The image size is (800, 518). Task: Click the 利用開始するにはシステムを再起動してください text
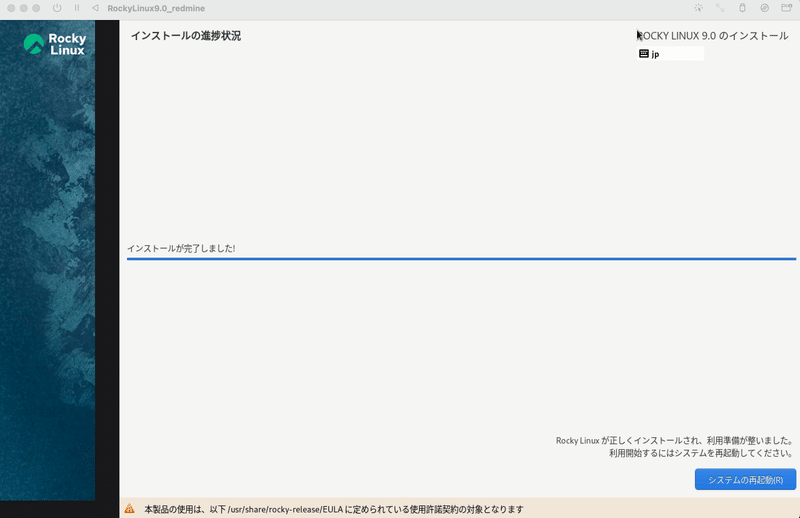tap(701, 453)
